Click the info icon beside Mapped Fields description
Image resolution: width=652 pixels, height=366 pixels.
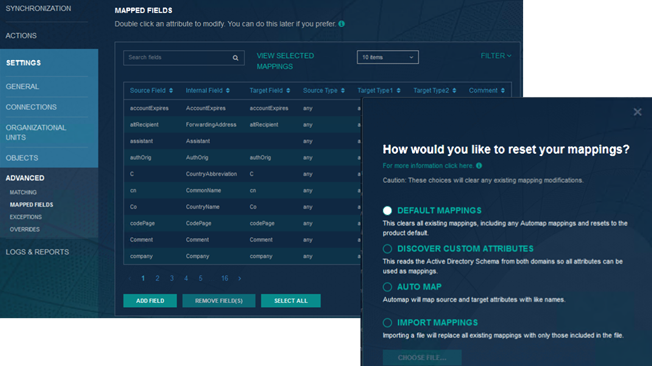coord(341,24)
